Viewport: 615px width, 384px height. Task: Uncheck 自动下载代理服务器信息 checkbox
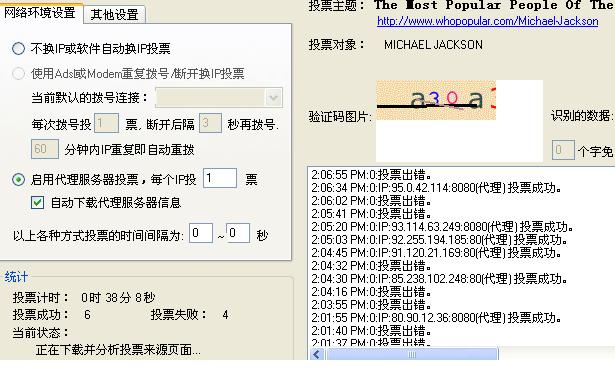pyautogui.click(x=37, y=203)
